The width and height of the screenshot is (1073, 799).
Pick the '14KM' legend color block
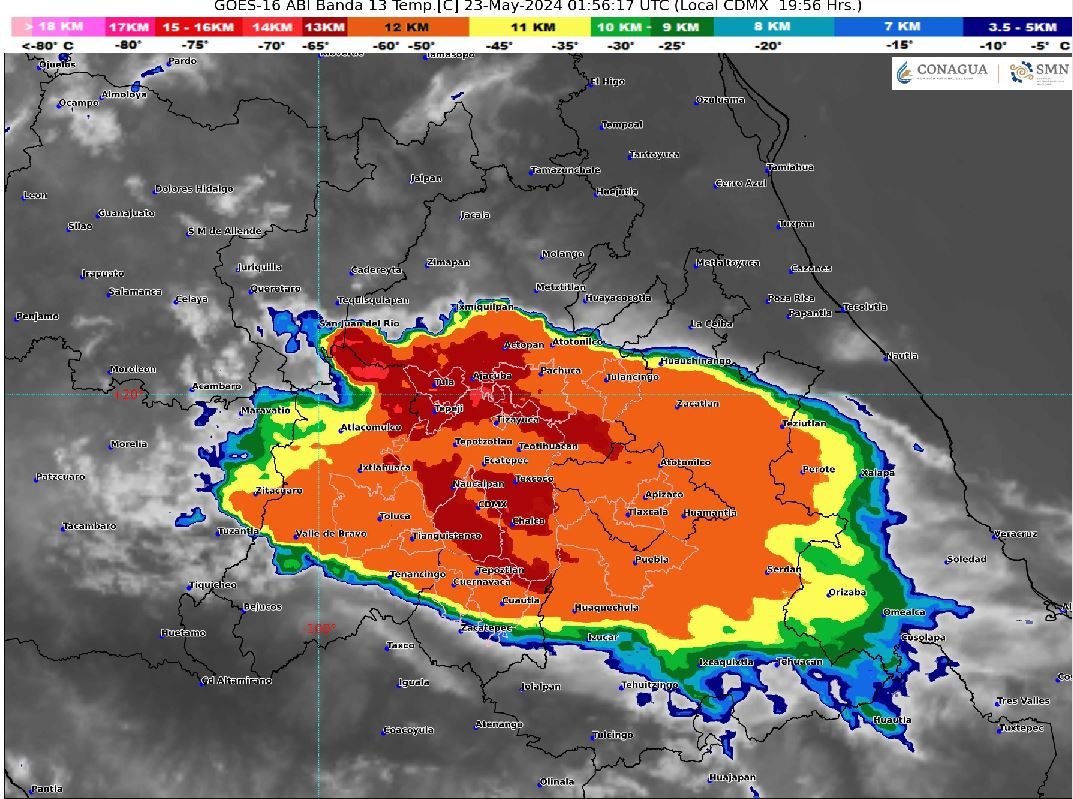(272, 27)
